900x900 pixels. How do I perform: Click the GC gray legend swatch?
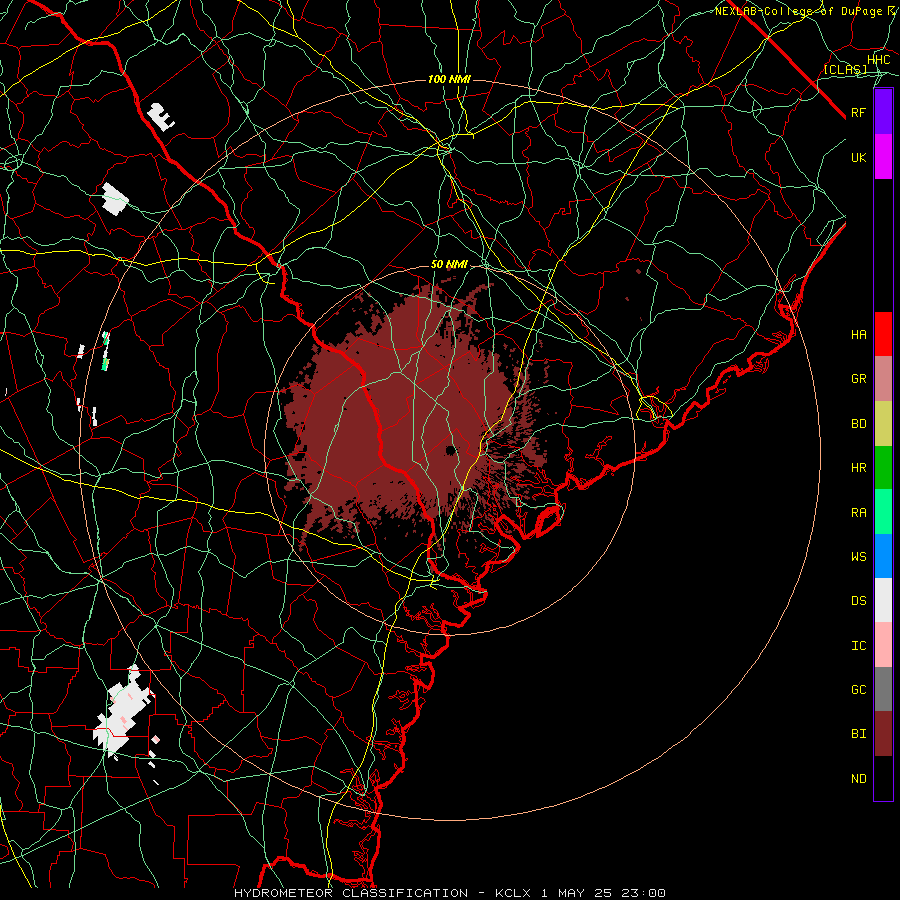[x=883, y=689]
